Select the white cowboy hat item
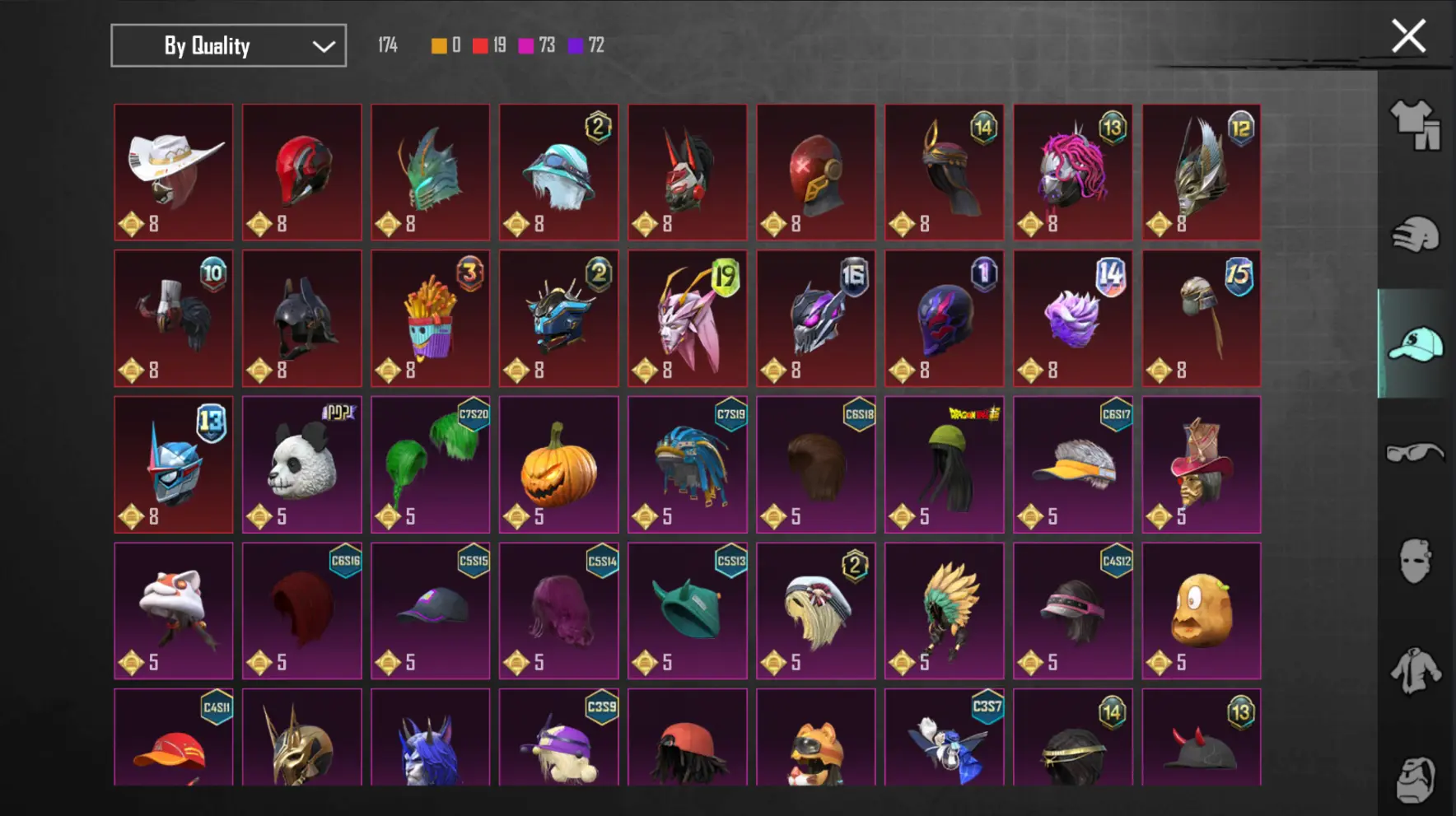 pyautogui.click(x=174, y=172)
